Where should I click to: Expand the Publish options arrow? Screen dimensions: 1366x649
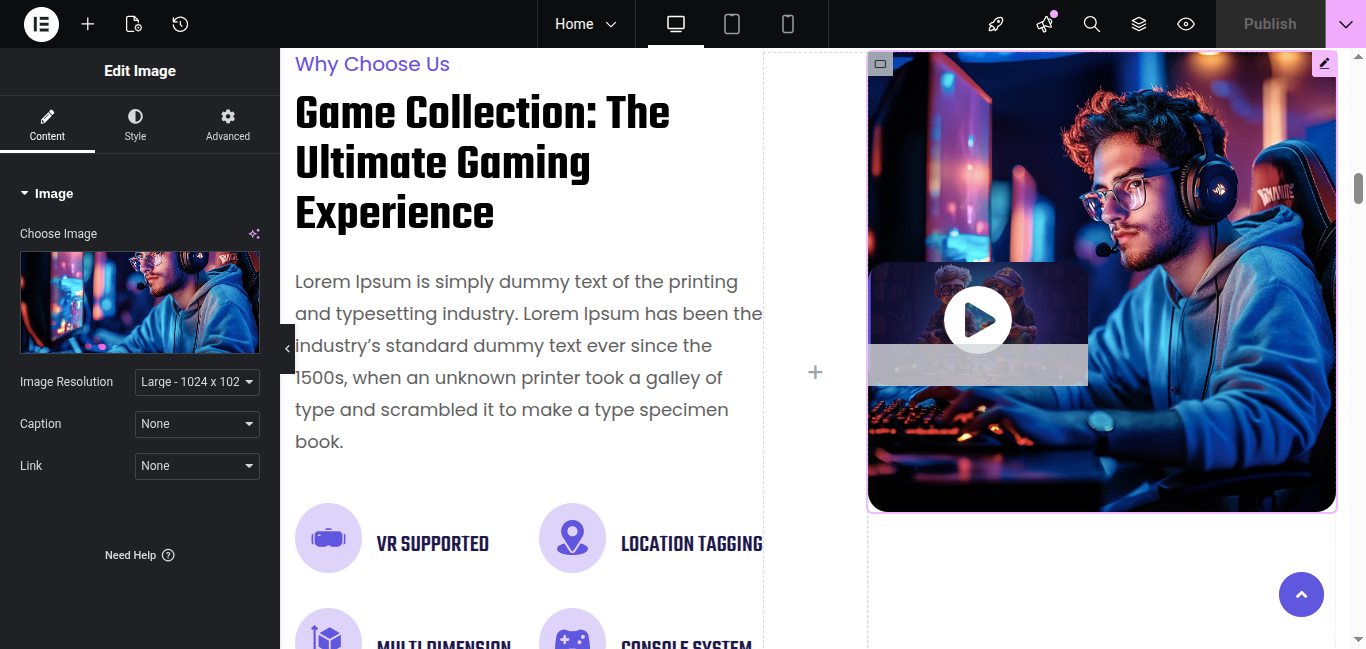1346,24
